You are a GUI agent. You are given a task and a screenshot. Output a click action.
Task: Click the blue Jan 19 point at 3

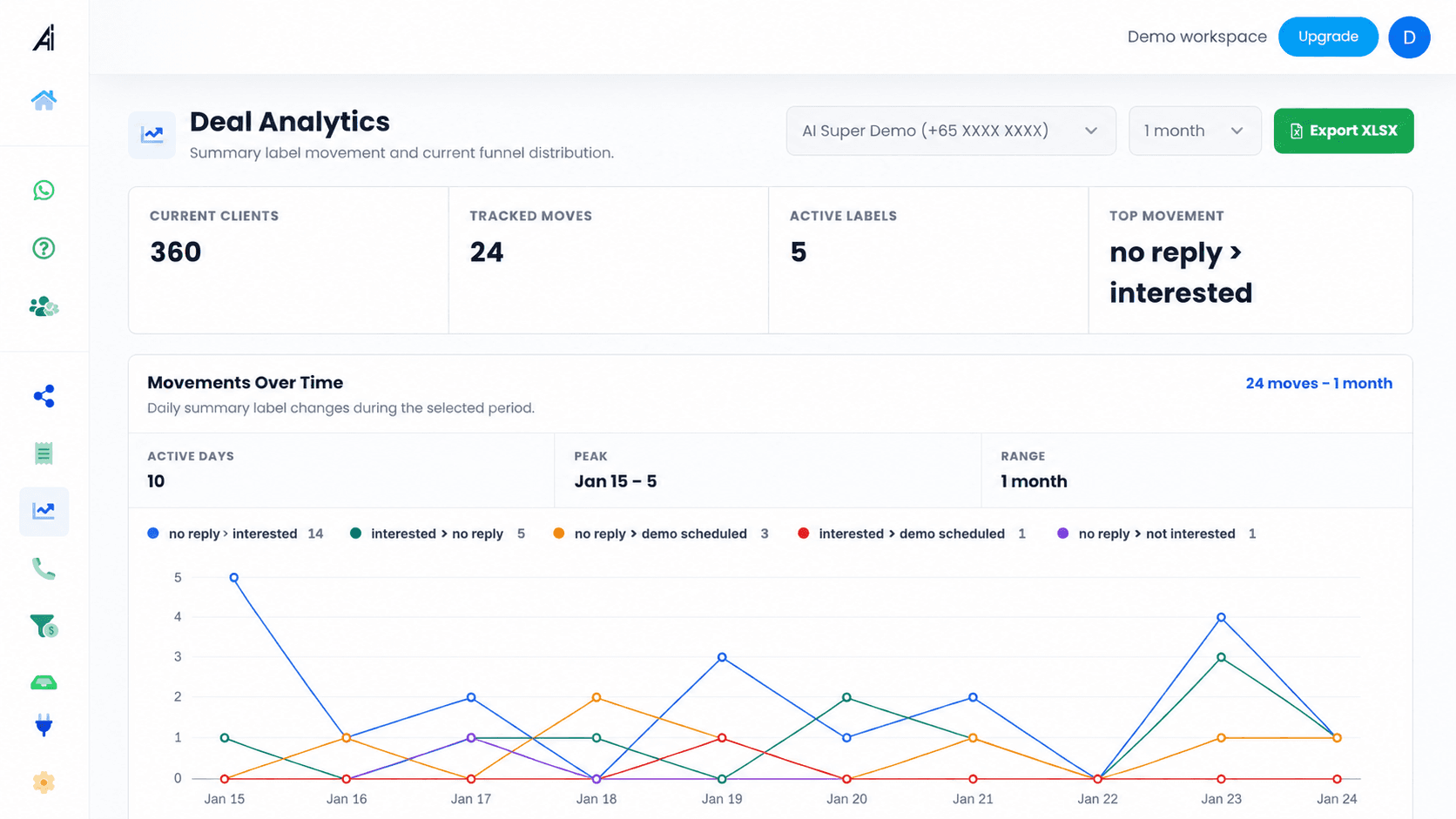[722, 657]
